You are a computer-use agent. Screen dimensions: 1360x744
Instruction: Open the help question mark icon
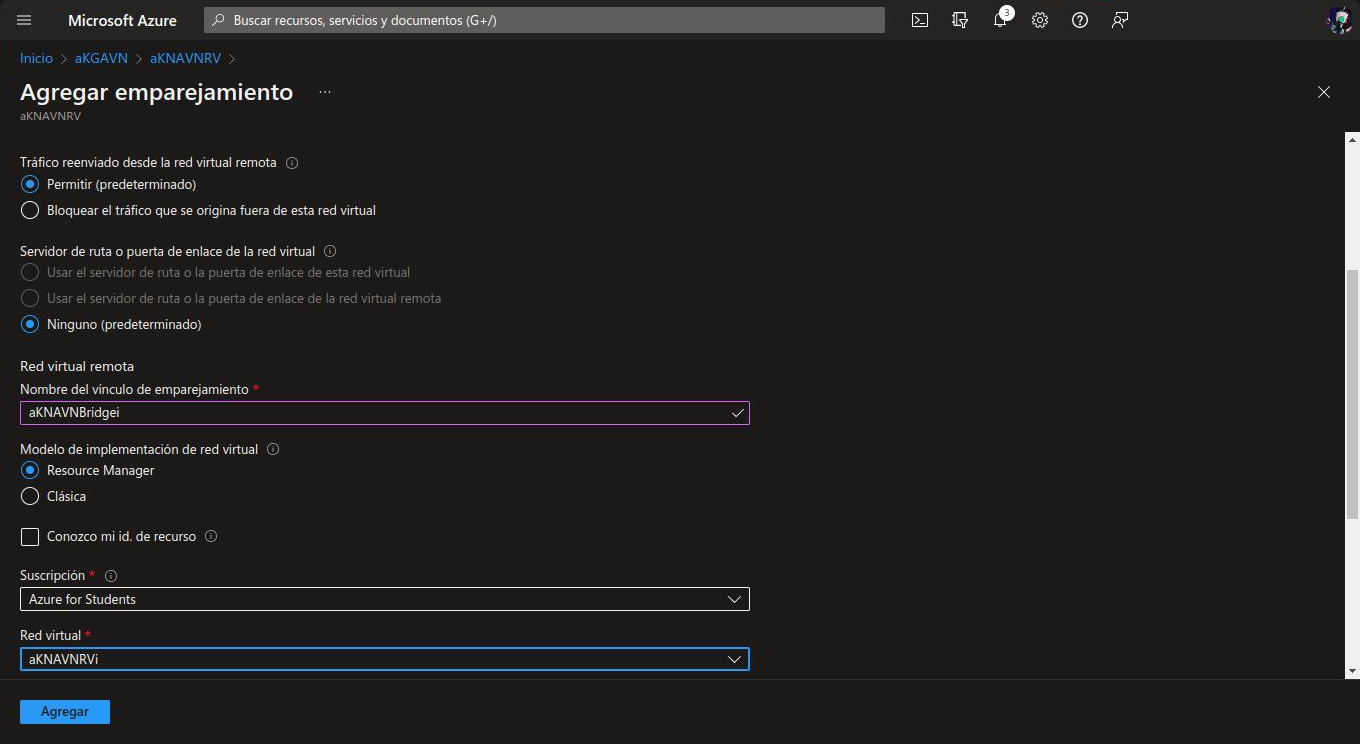tap(1080, 20)
